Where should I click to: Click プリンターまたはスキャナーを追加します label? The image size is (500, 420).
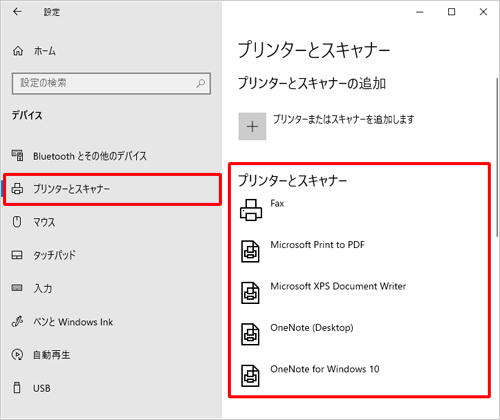[344, 119]
